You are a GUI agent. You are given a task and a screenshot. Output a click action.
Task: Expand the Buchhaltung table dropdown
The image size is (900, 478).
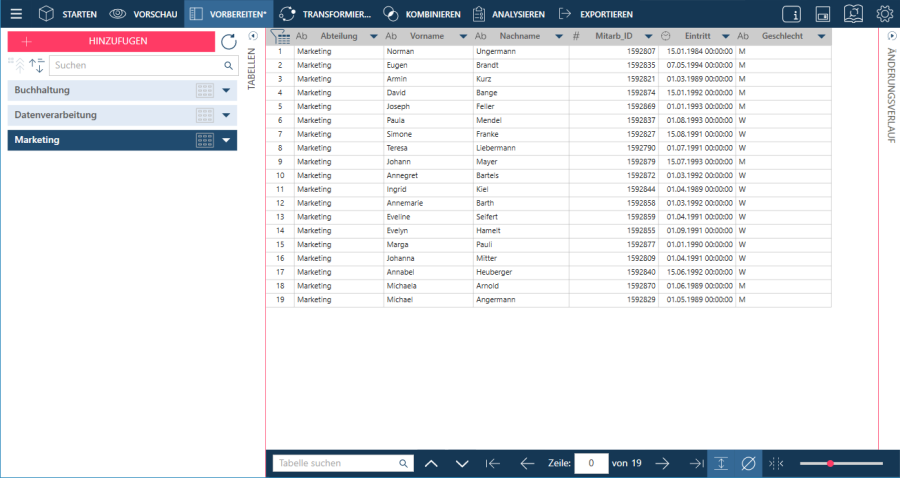point(227,90)
